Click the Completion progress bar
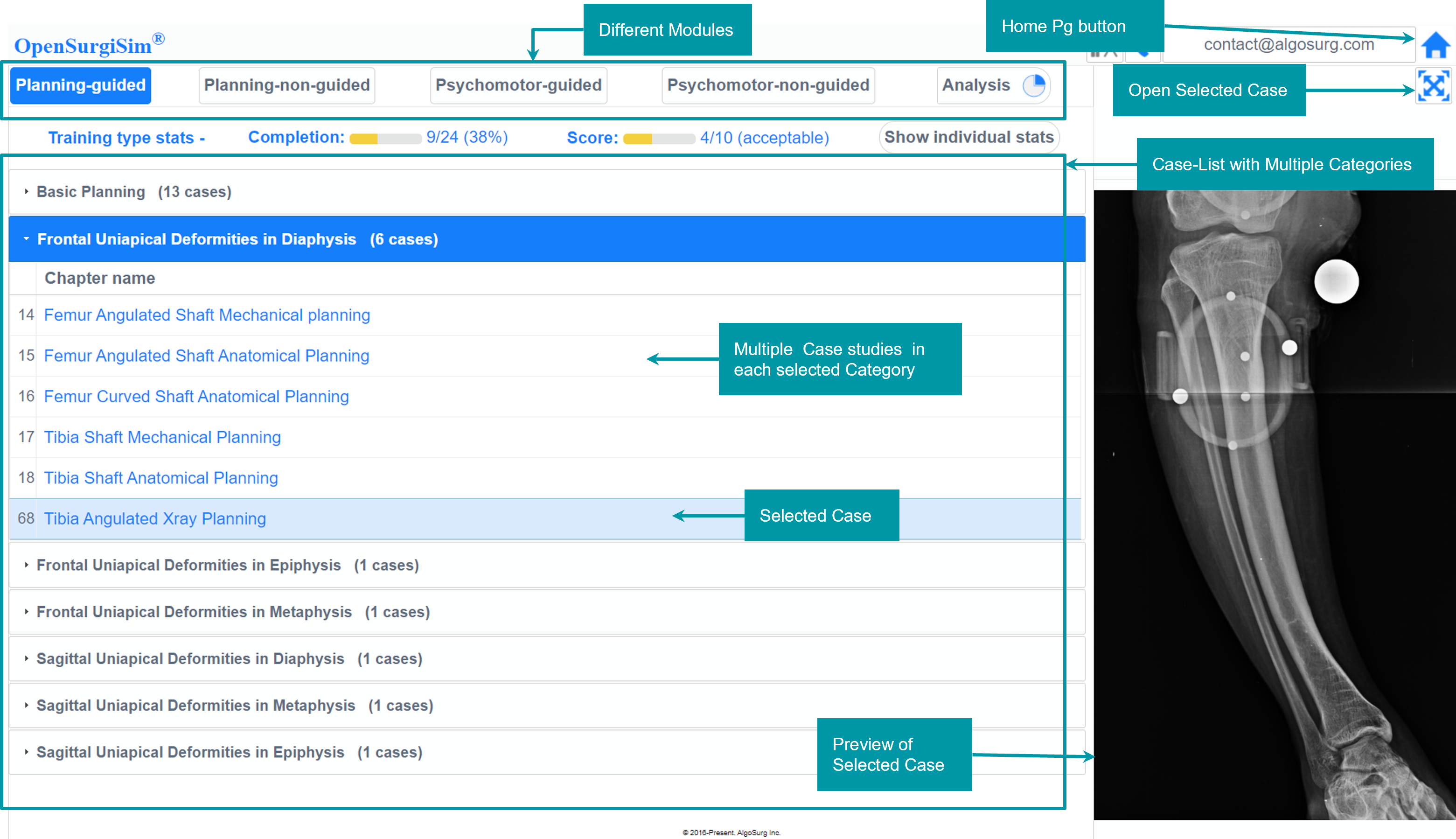 (385, 138)
